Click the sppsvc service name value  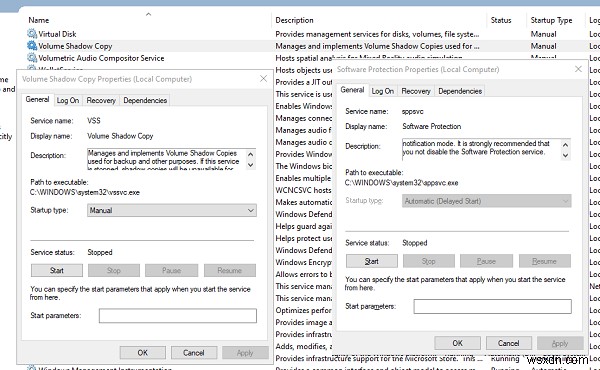tap(412, 112)
